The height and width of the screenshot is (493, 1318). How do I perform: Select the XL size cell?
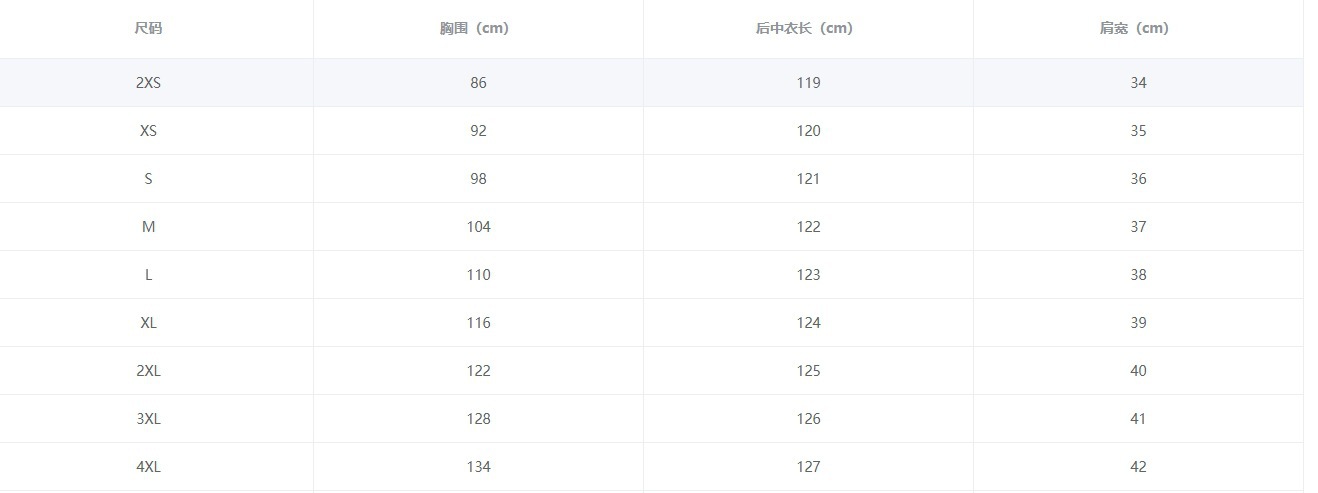coord(148,323)
